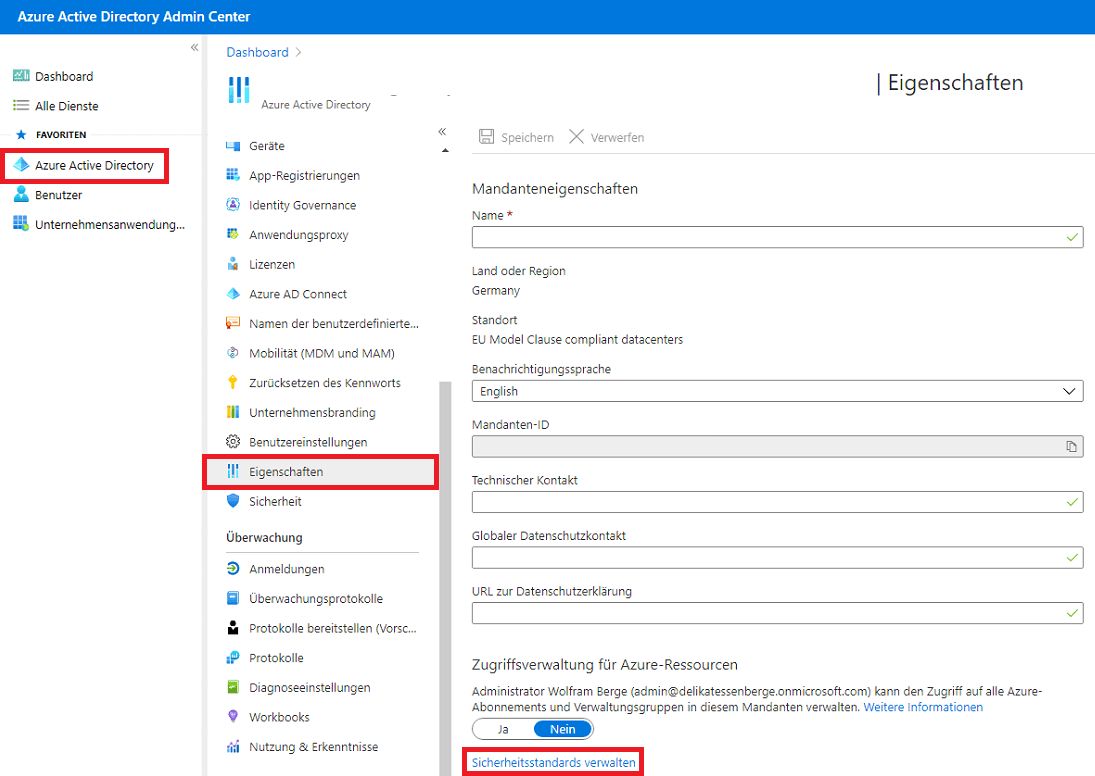Screen dimensions: 1095x776
Task: Click the App-Registrierungen icon
Action: [233, 175]
